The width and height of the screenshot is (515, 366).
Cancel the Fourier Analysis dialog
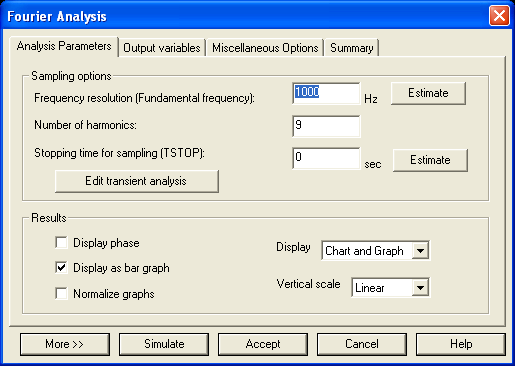tap(362, 344)
